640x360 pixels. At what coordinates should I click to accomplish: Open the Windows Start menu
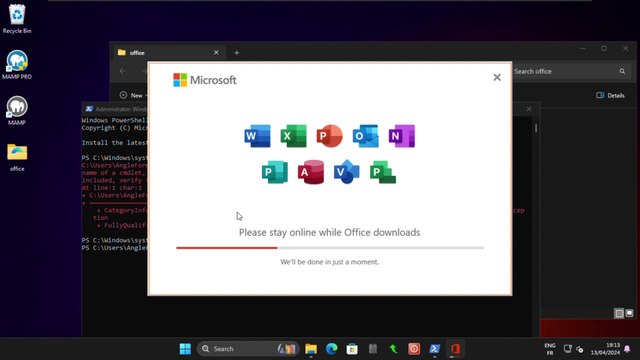click(x=185, y=349)
